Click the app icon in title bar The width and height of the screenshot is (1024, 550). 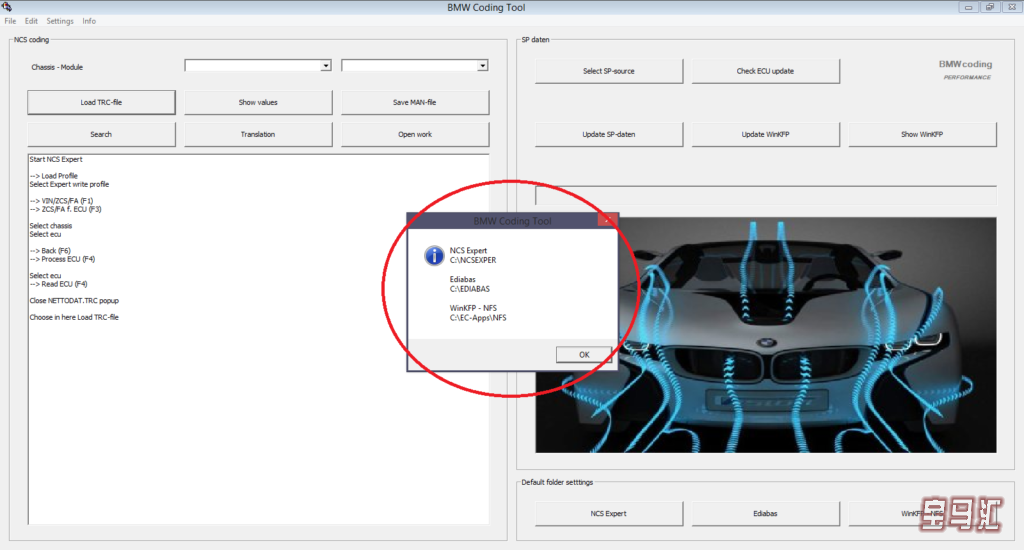7,7
